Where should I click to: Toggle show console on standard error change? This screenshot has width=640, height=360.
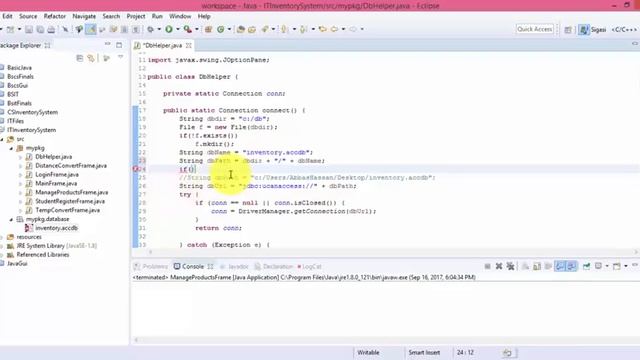(x=571, y=267)
